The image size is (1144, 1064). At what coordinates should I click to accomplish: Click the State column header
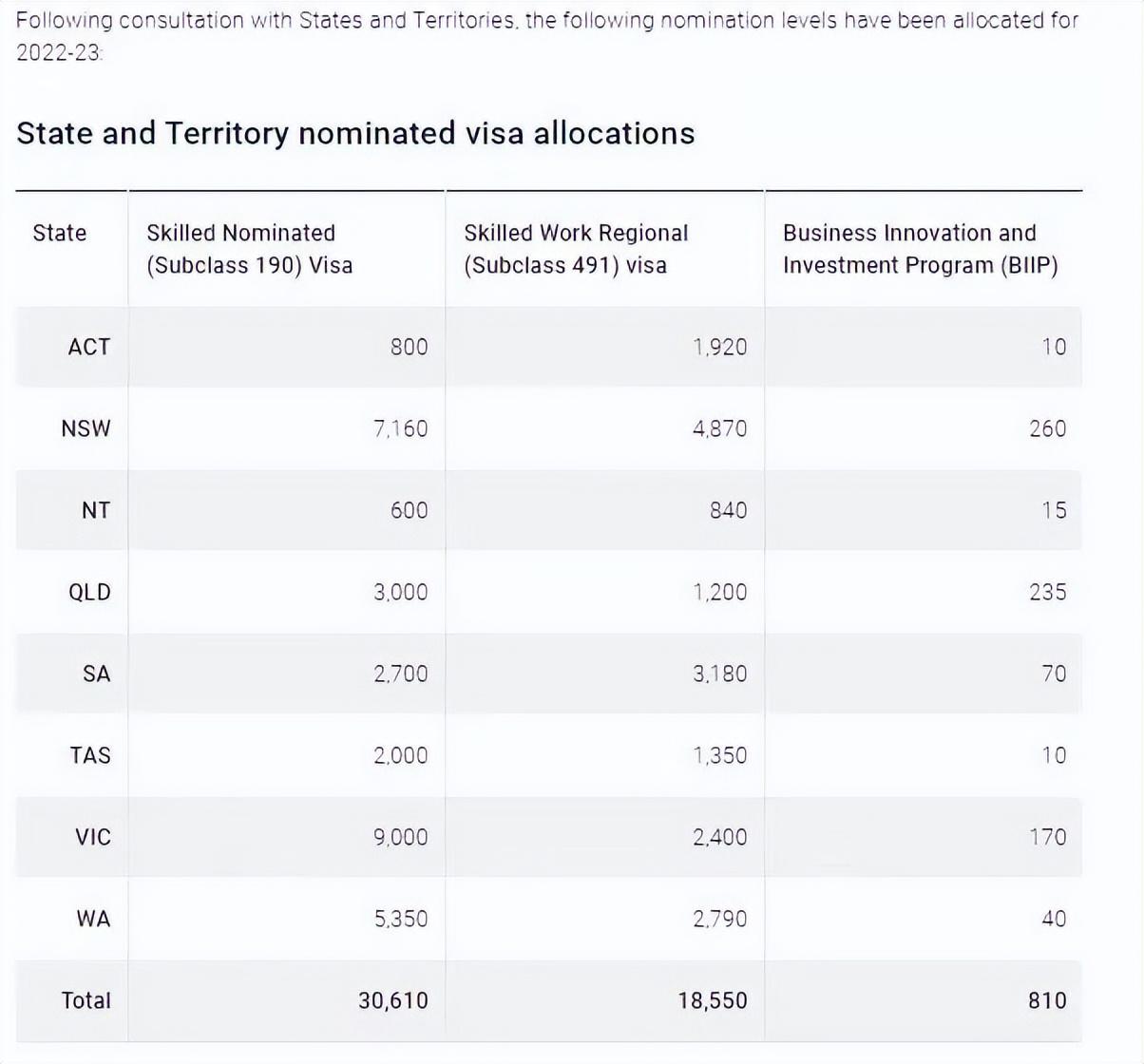(x=59, y=233)
